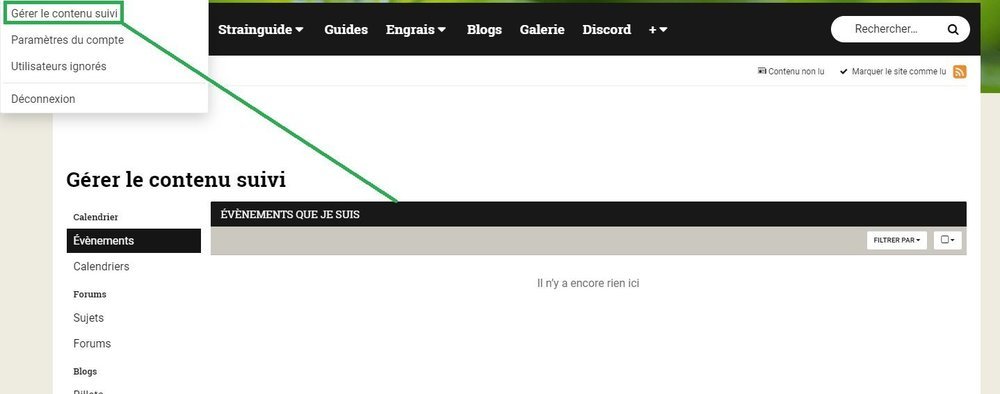Open the Discord navigation link
The height and width of the screenshot is (394, 1000).
point(607,29)
